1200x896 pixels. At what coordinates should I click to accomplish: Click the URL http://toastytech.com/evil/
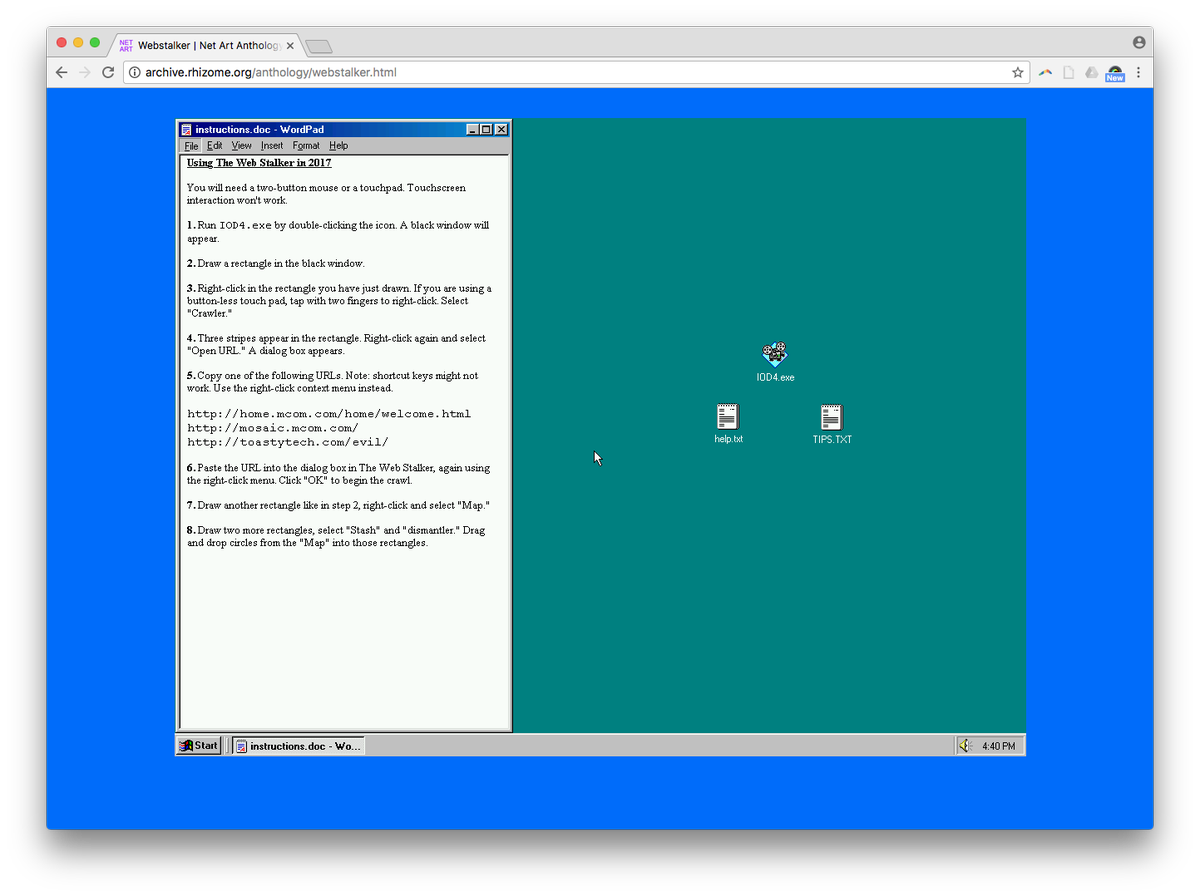pyautogui.click(x=288, y=442)
